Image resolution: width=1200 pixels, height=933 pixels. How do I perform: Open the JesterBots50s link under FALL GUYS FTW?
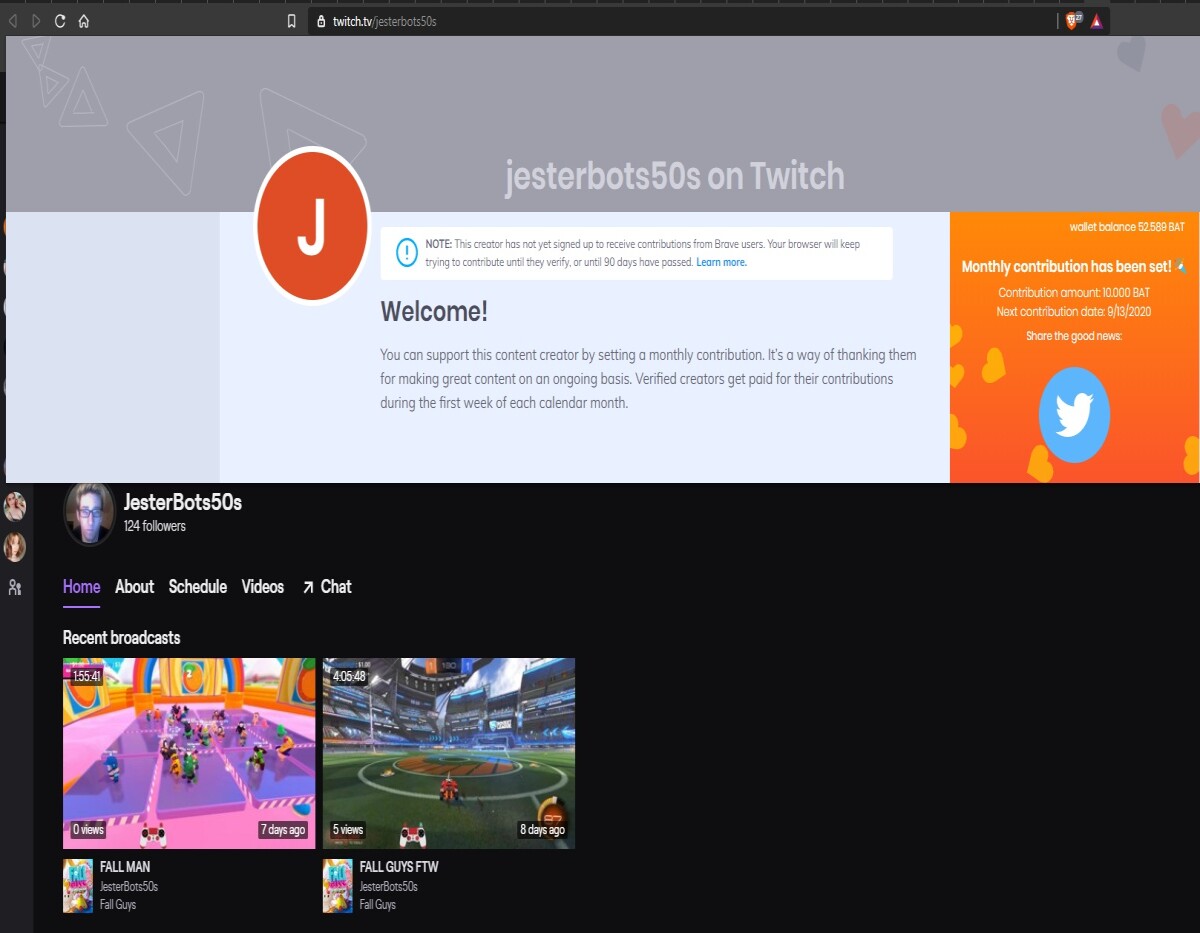tap(389, 887)
